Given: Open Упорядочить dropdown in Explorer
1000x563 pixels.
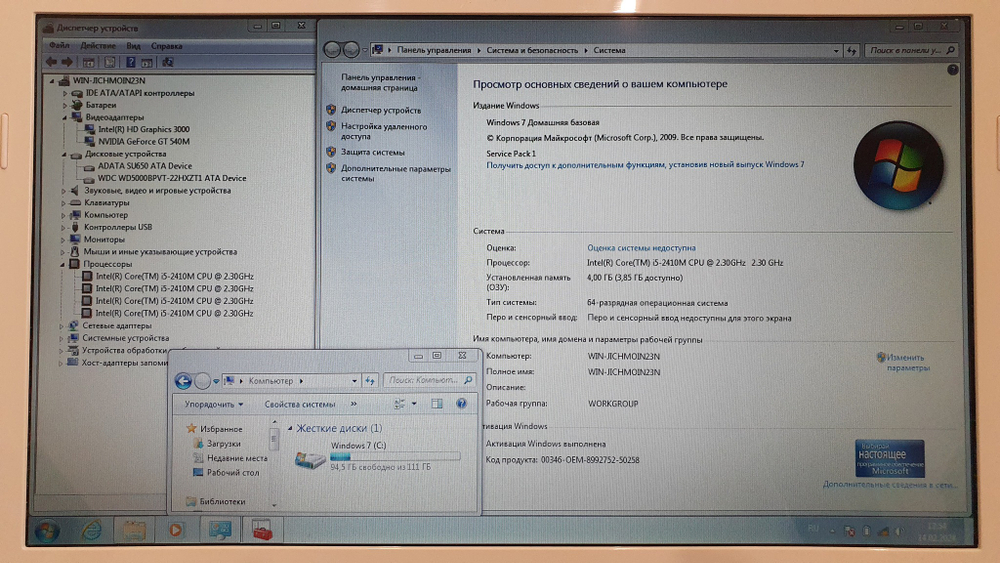Looking at the screenshot, I should 214,404.
